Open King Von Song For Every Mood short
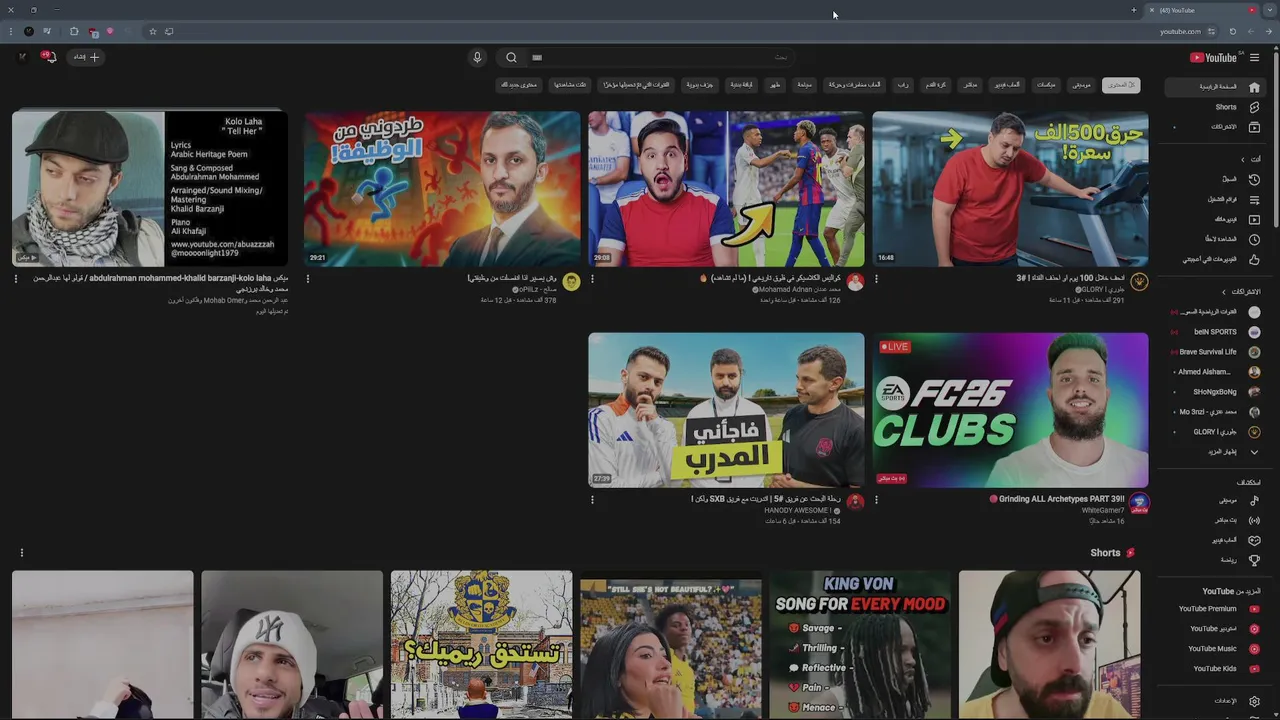 pyautogui.click(x=860, y=645)
